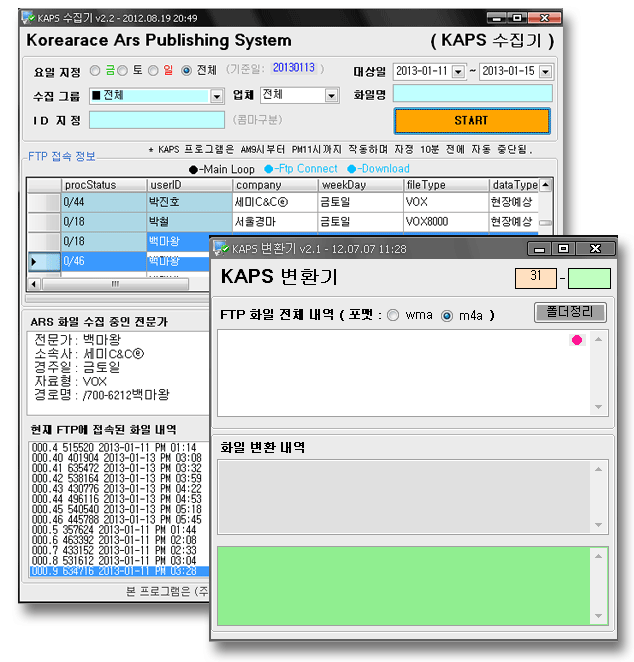Select the wma format radio button
The width and height of the screenshot is (634, 662).
tap(393, 315)
